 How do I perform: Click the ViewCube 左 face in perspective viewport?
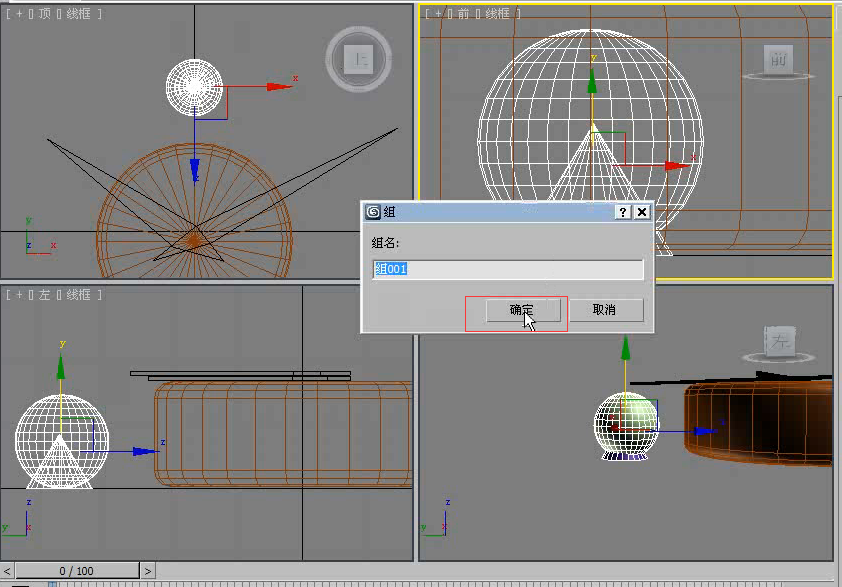780,341
